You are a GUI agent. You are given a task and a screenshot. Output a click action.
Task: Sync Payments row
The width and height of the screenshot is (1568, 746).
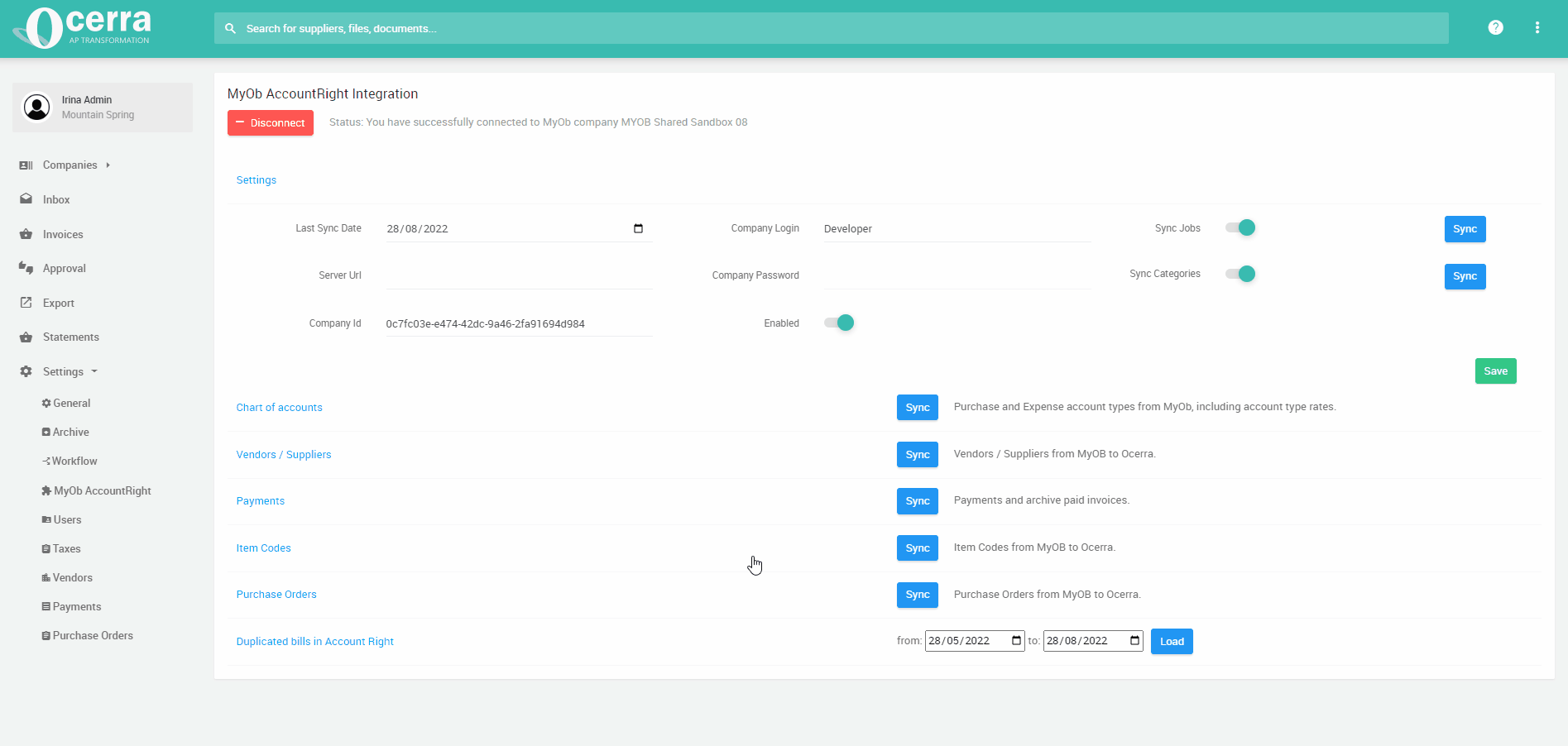(x=918, y=500)
